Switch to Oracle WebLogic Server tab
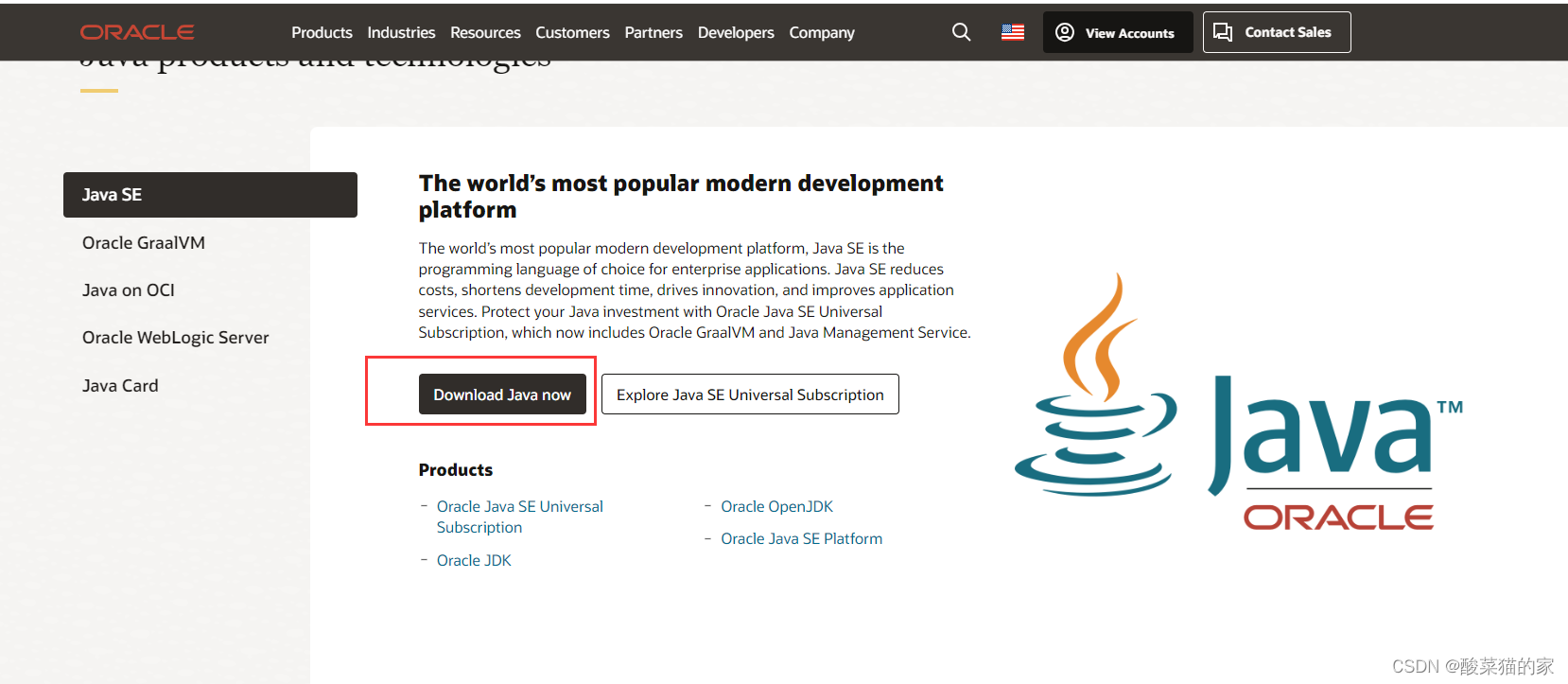This screenshot has width=1568, height=684. click(x=176, y=338)
